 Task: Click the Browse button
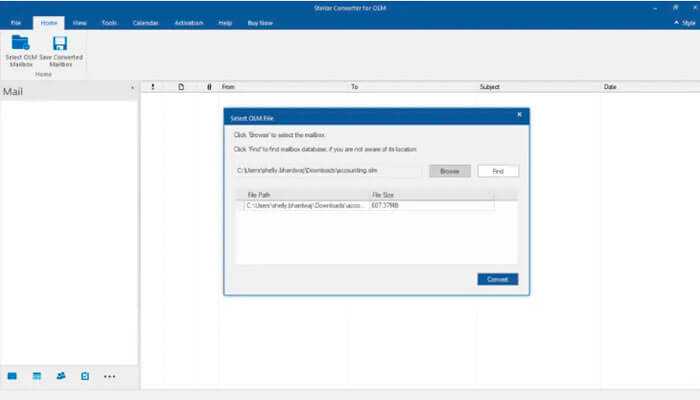tap(450, 171)
